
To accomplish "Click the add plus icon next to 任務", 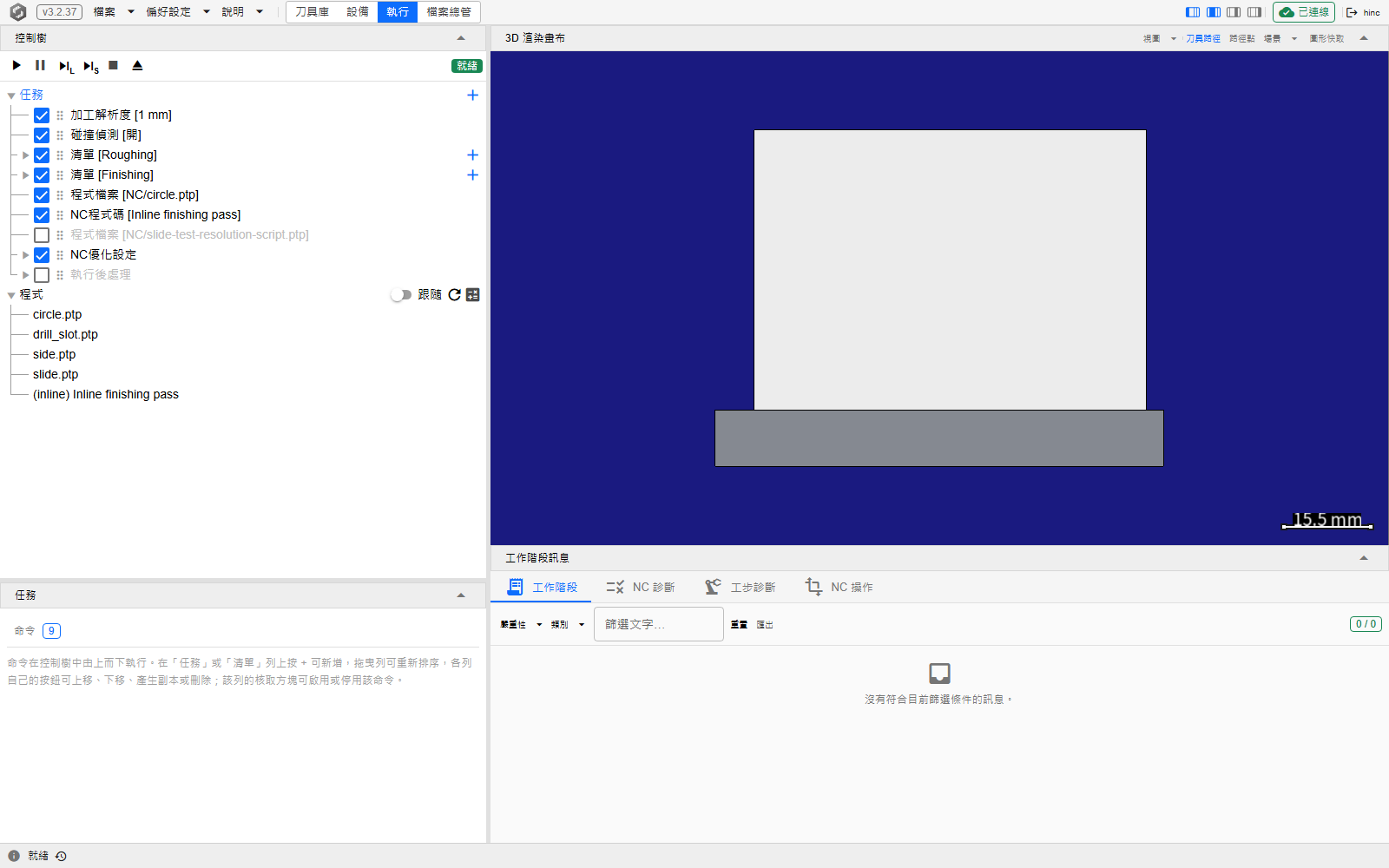I will [x=472, y=95].
